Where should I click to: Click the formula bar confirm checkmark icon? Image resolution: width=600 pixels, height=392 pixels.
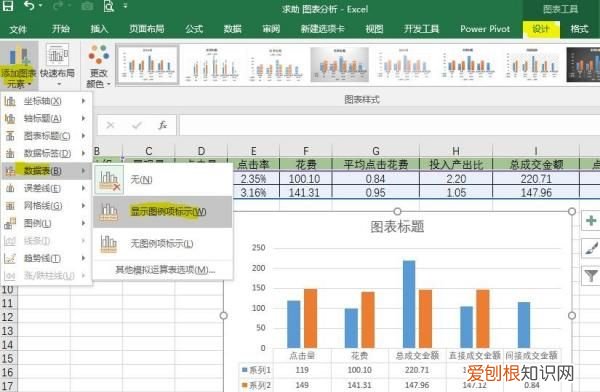tap(137, 125)
